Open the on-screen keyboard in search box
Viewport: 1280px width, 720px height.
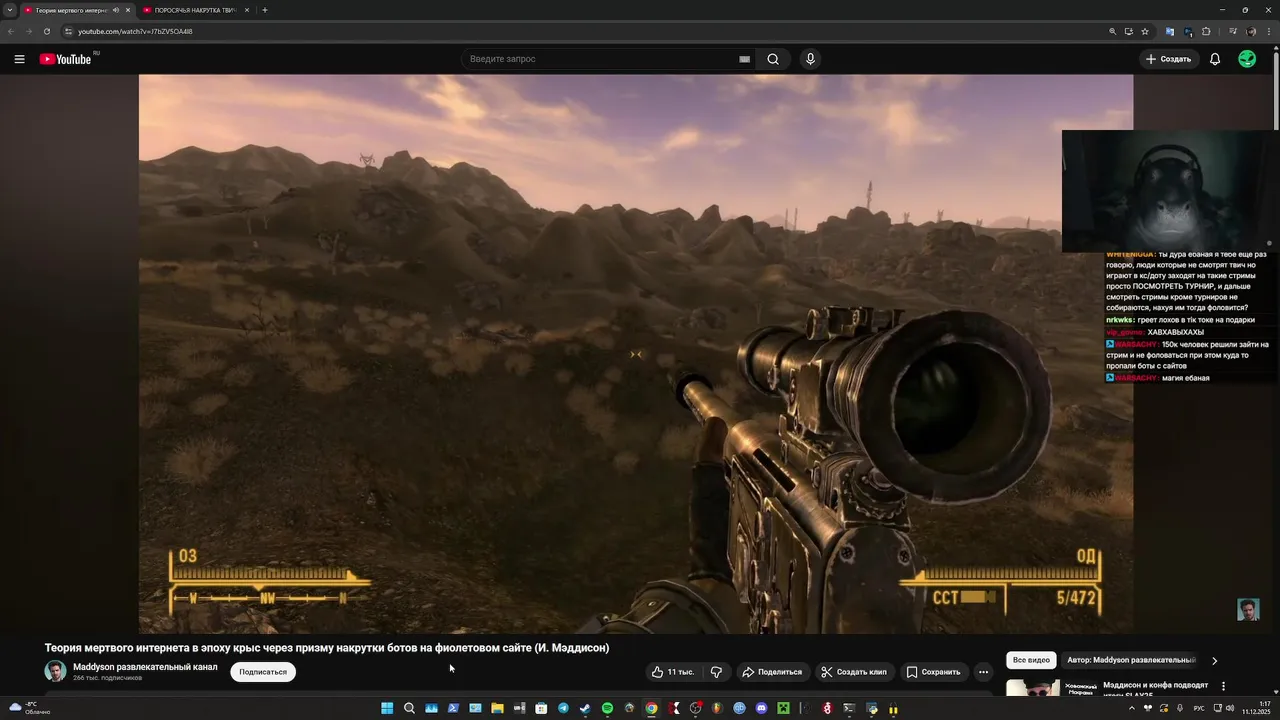[x=744, y=59]
